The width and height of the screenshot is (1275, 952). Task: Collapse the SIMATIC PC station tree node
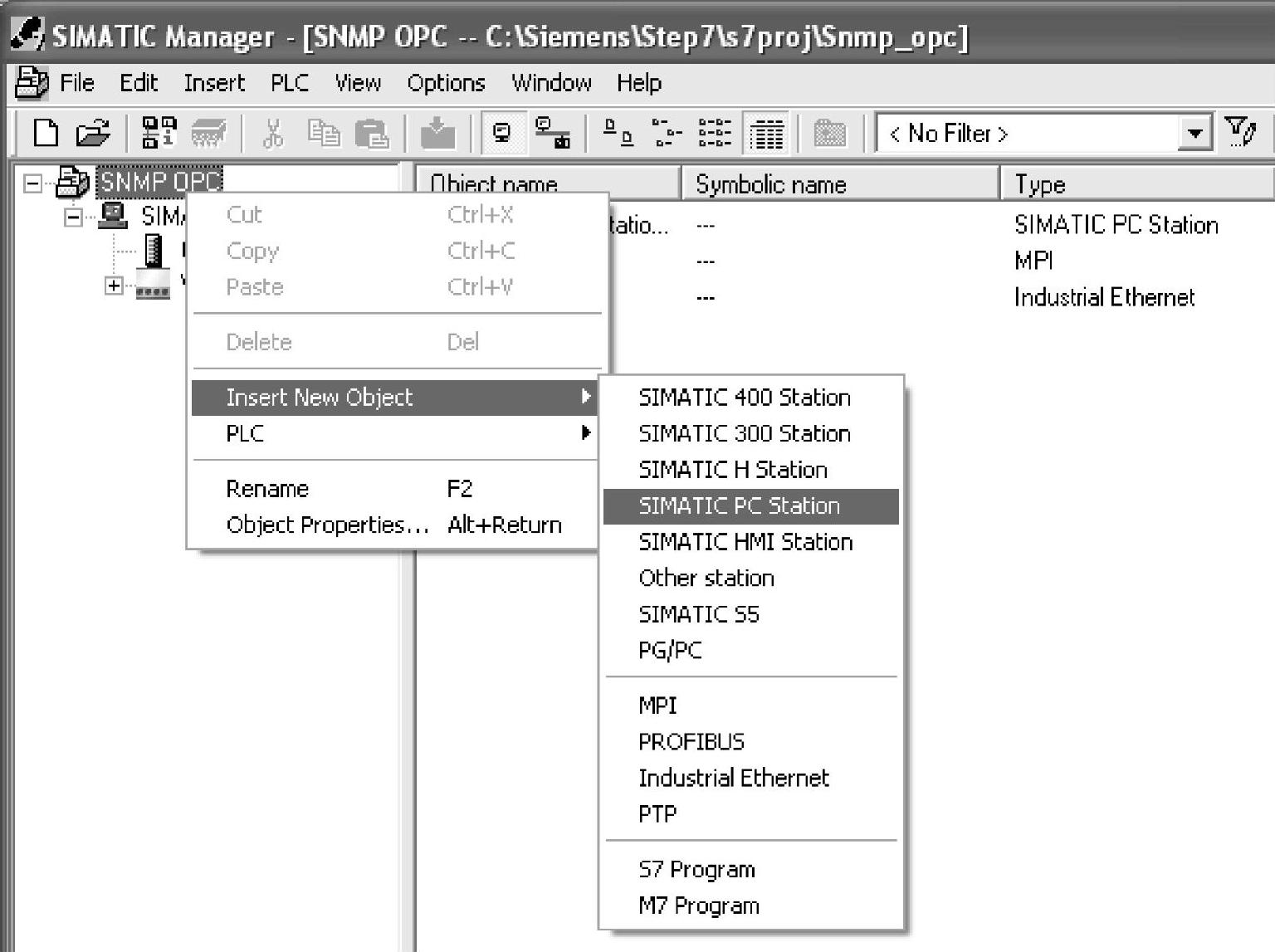(73, 217)
